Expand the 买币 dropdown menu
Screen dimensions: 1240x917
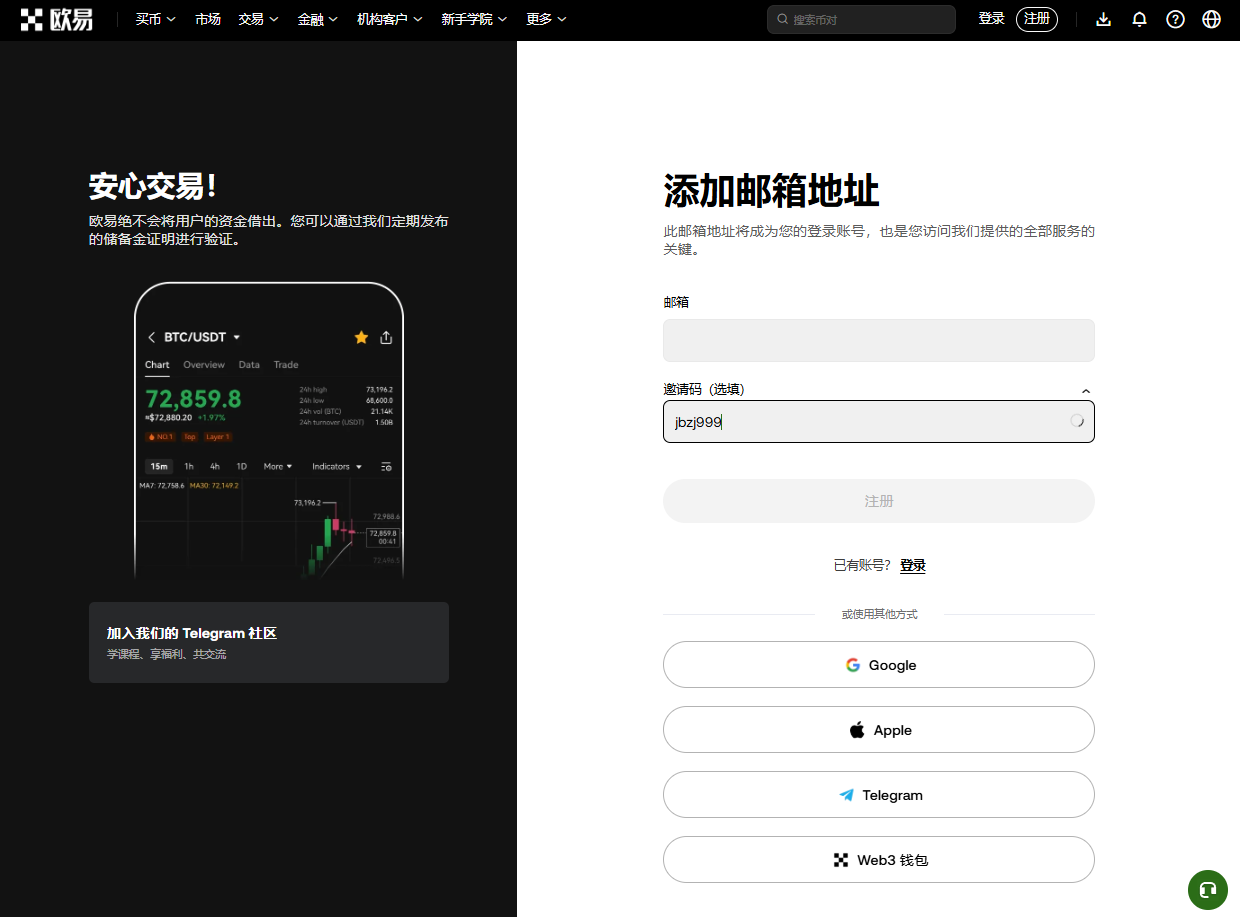pyautogui.click(x=156, y=19)
